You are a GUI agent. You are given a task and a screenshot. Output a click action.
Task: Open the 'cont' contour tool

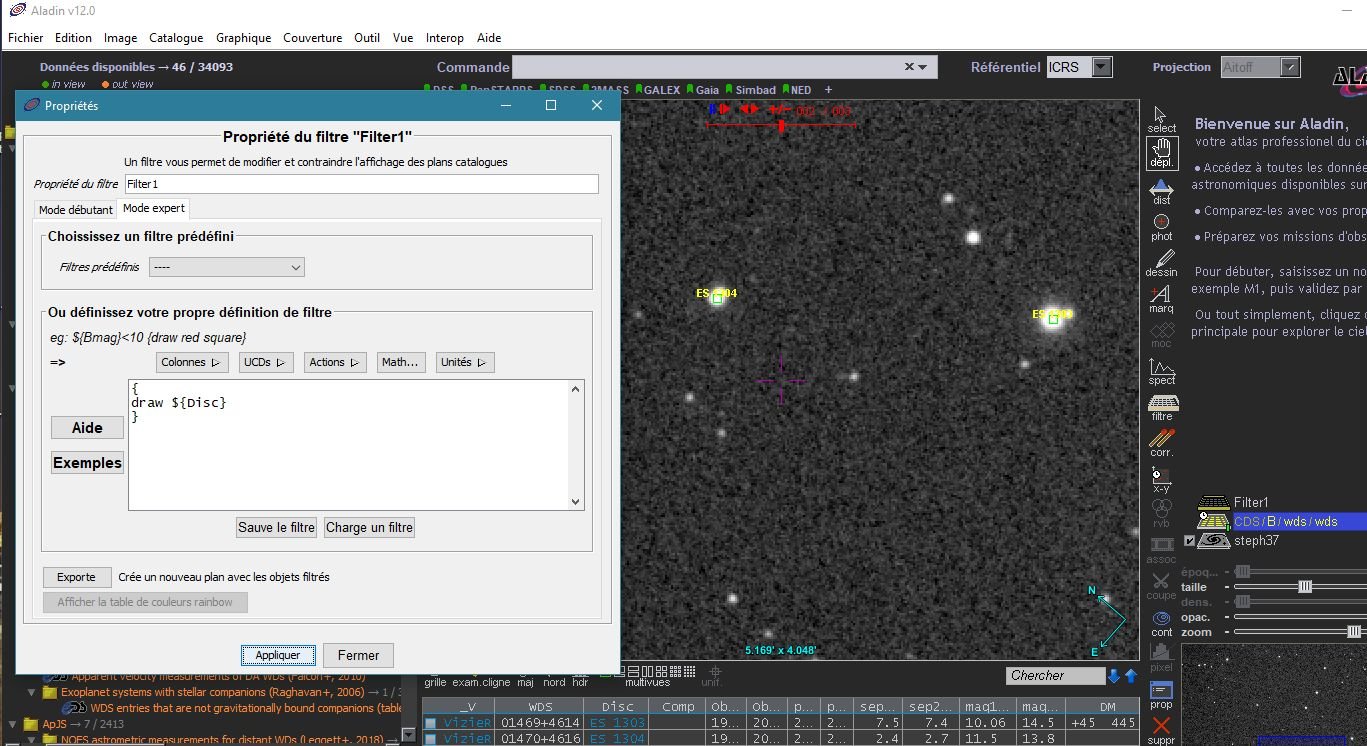point(1161,620)
